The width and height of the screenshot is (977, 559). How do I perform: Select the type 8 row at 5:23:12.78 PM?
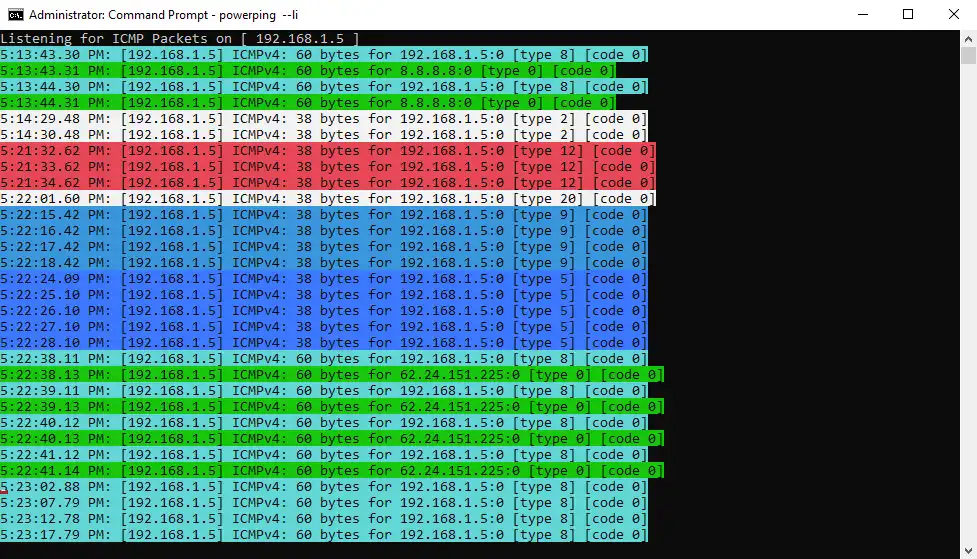pyautogui.click(x=324, y=518)
